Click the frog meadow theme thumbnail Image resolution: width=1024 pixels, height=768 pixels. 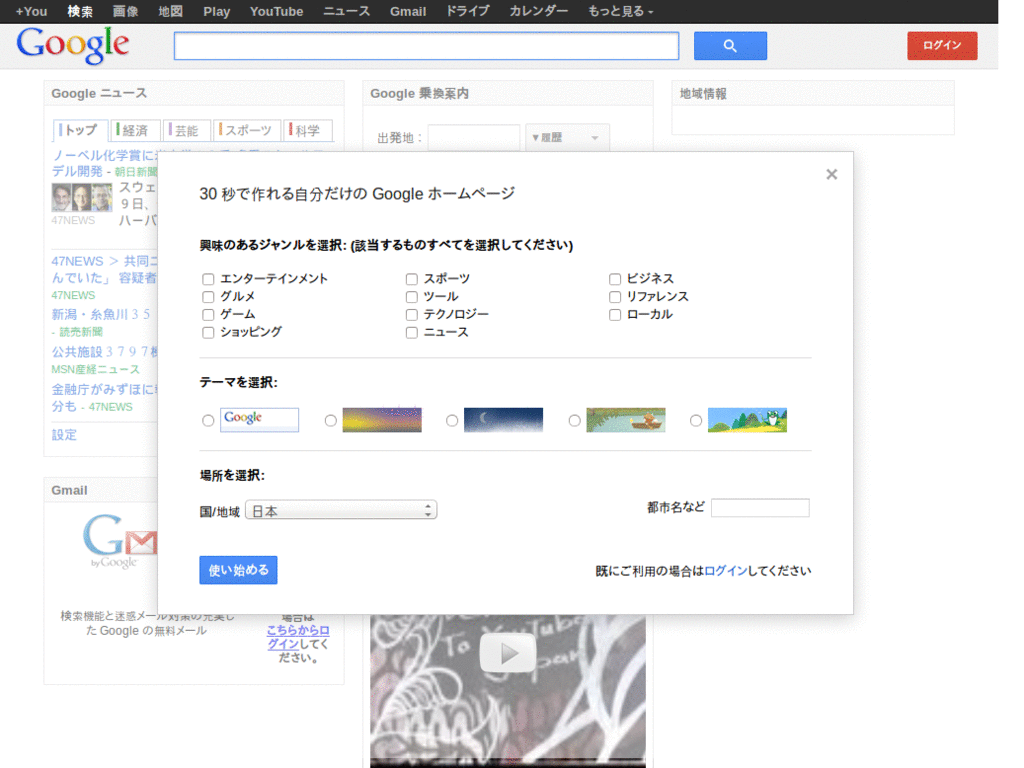pos(747,420)
